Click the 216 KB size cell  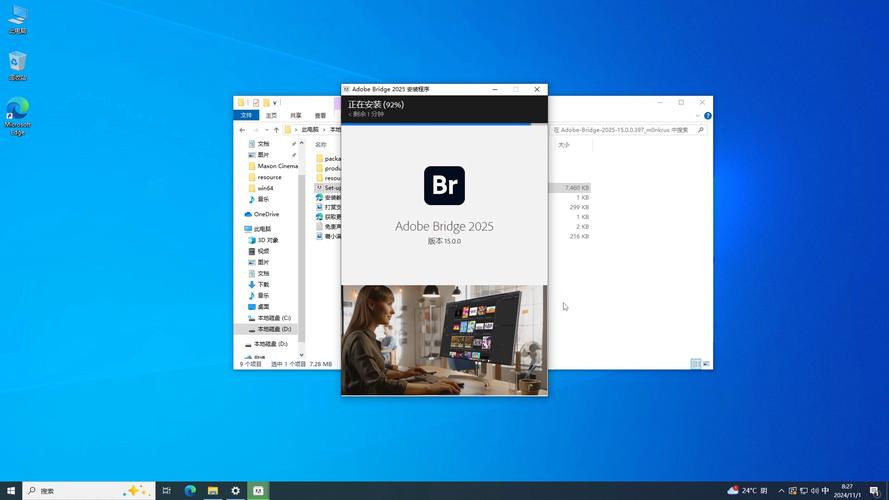click(579, 236)
